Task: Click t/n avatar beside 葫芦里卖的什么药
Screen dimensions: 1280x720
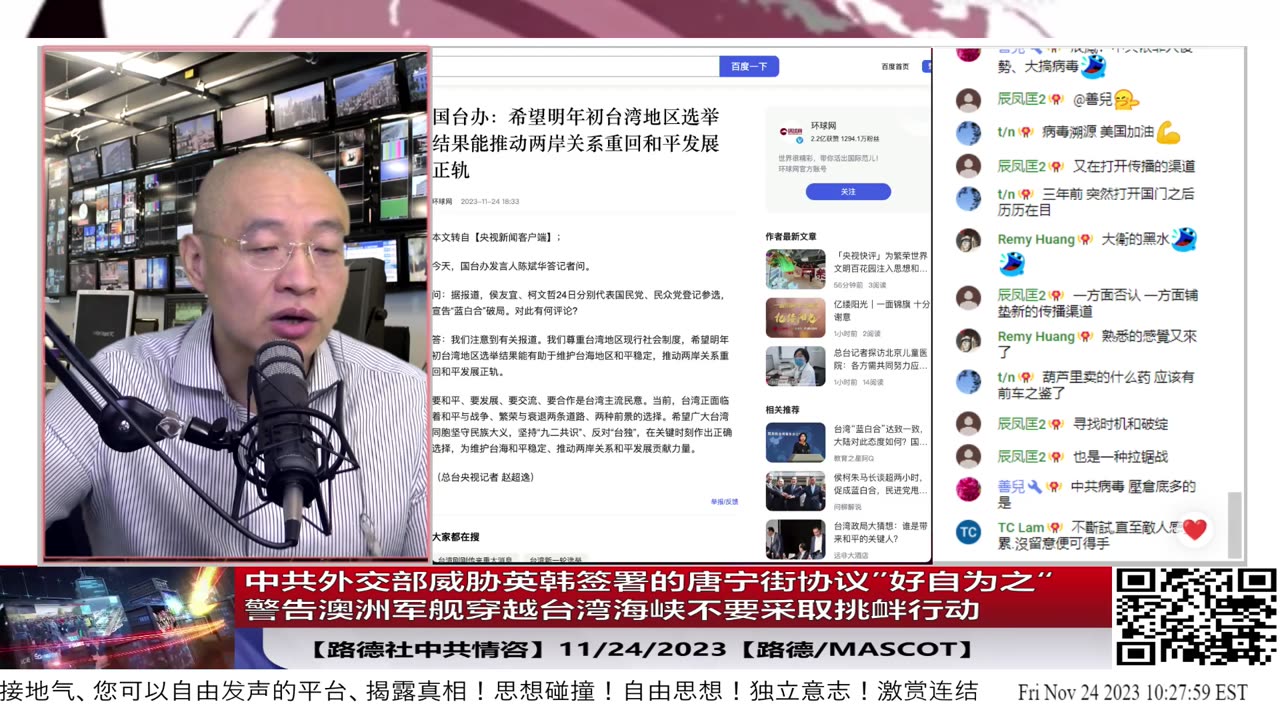Action: [x=968, y=381]
